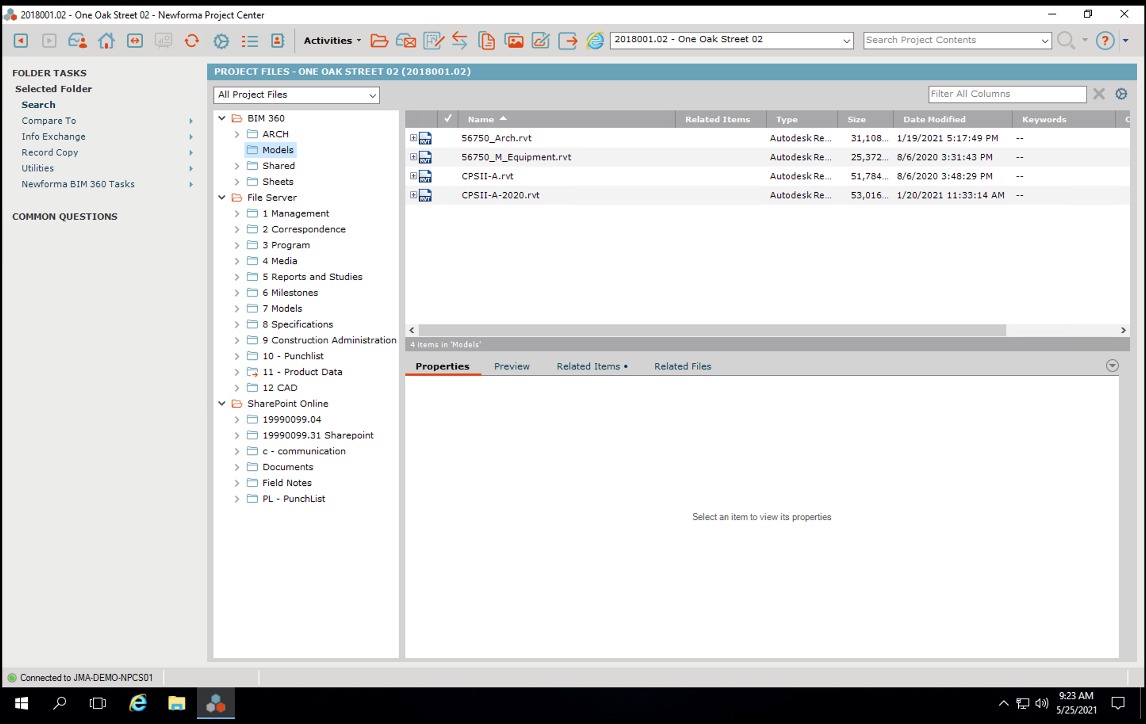Open the project selector combo box
The height and width of the screenshot is (724, 1146).
pos(732,40)
